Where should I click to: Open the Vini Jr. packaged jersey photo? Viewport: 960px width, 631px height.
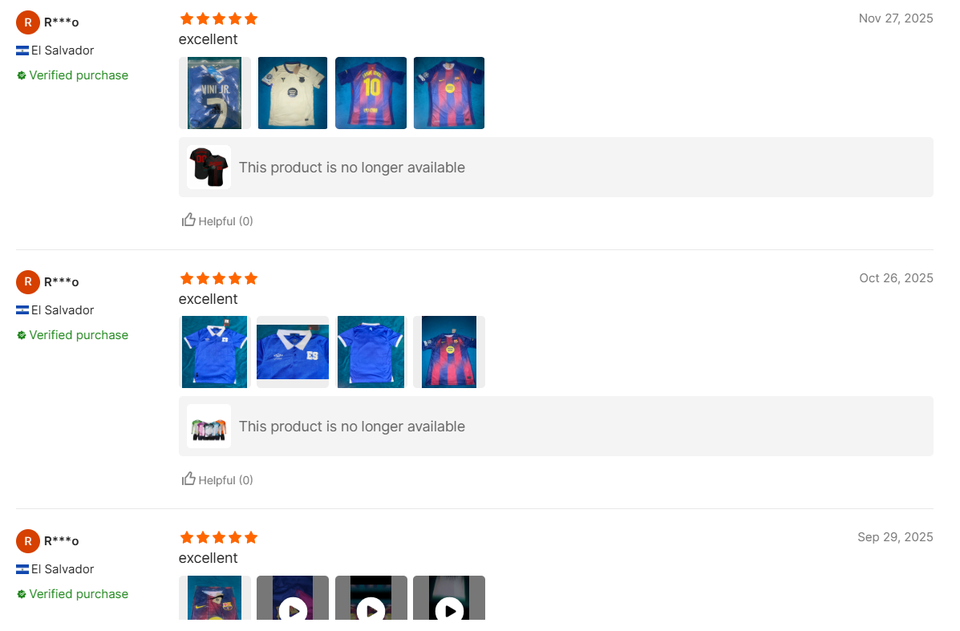(215, 93)
